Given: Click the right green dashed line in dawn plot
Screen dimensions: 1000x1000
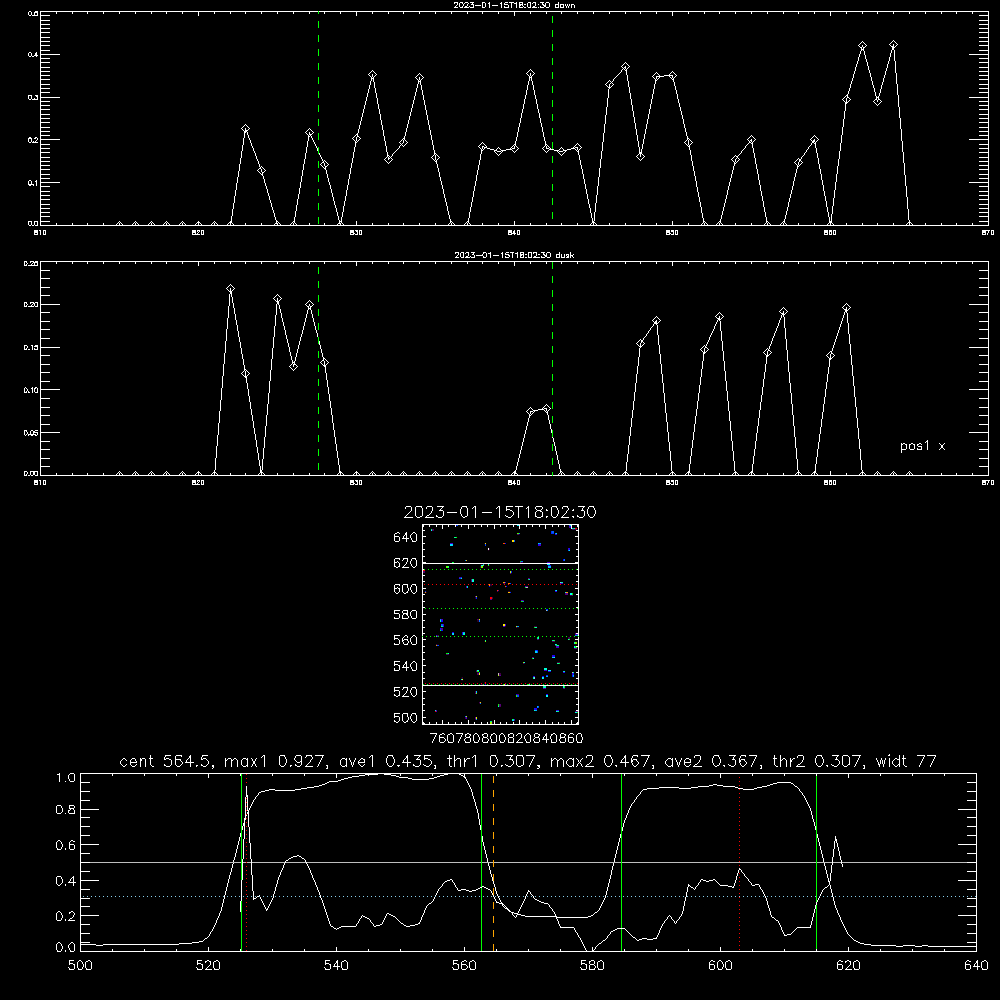Looking at the screenshot, I should click(x=552, y=119).
